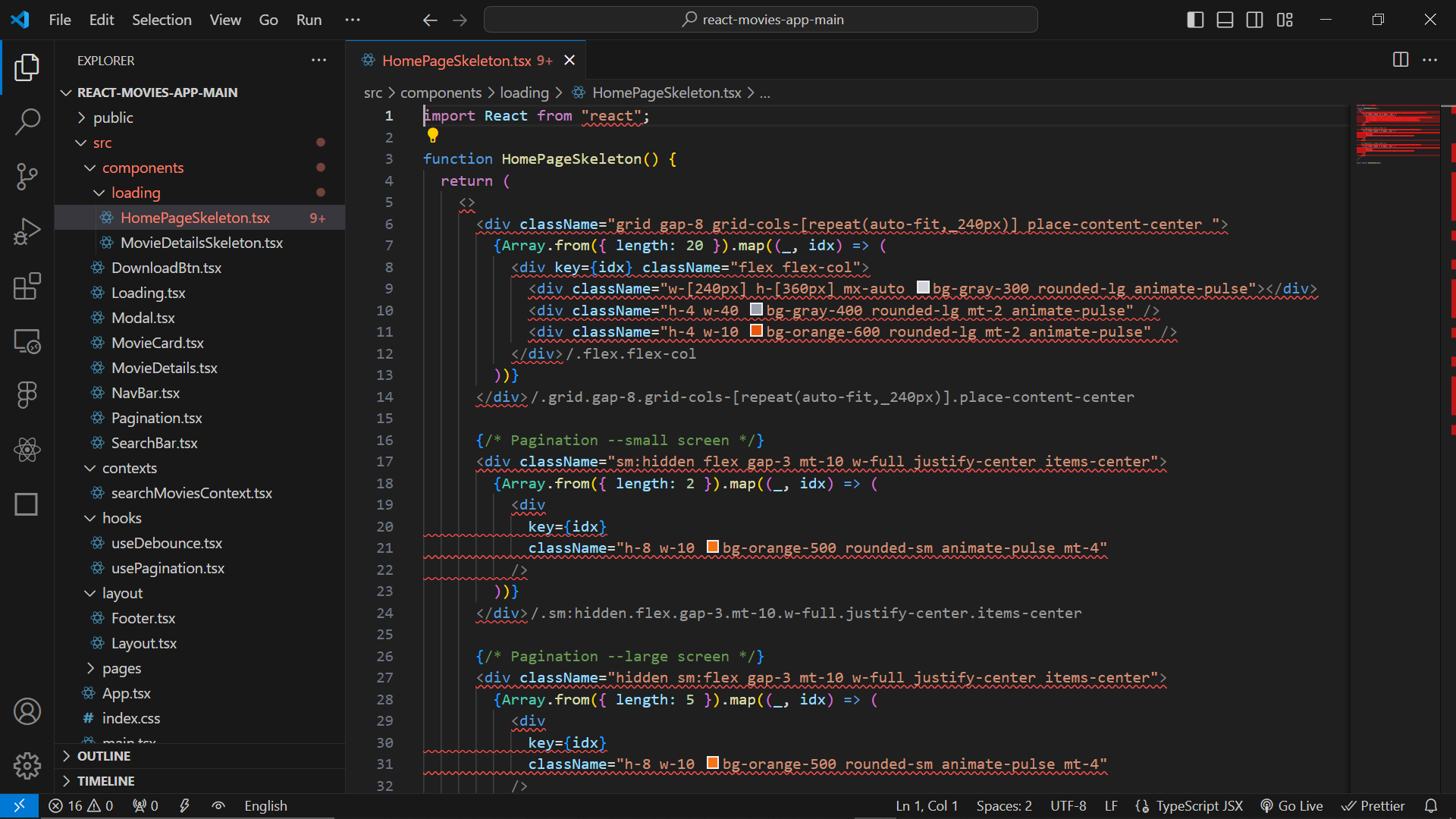The width and height of the screenshot is (1456, 819).
Task: Open MovieCard.tsx in the explorer
Action: (157, 343)
